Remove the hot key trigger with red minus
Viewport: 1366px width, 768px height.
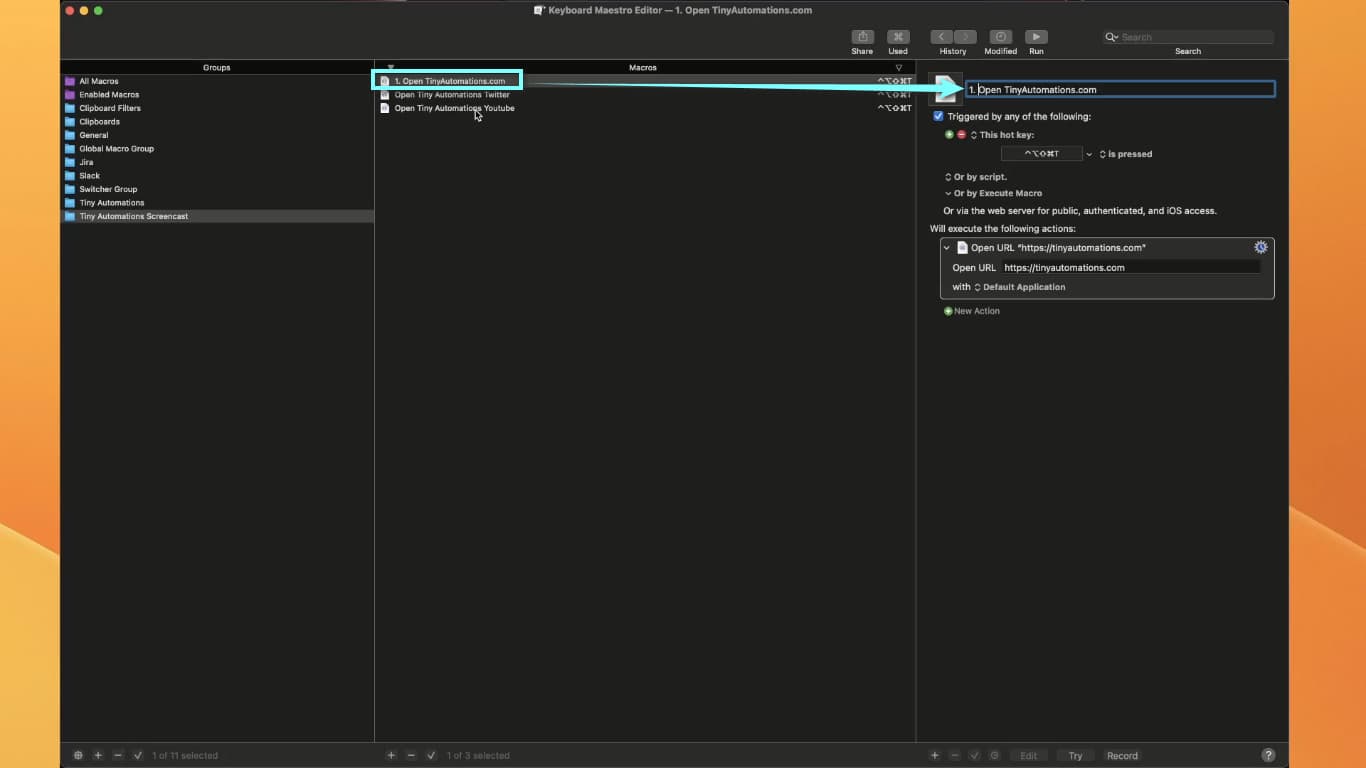point(961,135)
